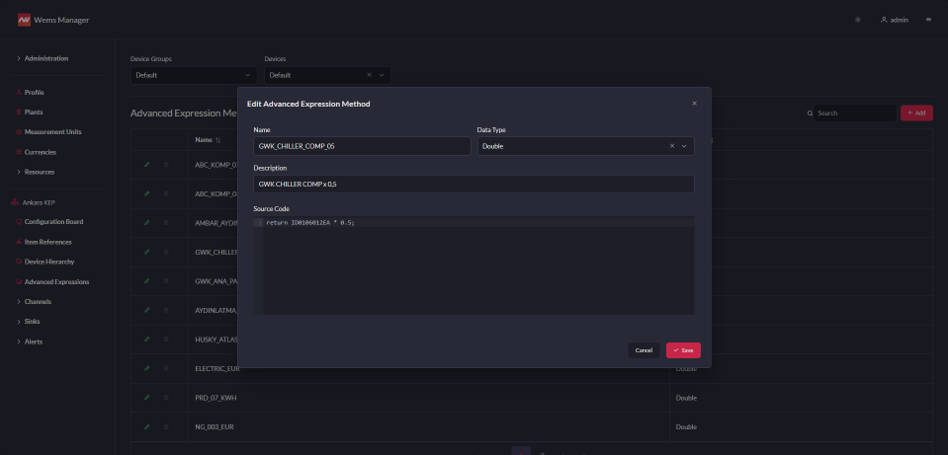Expand the Channels menu in sidebar
The height and width of the screenshot is (455, 948).
point(37,301)
